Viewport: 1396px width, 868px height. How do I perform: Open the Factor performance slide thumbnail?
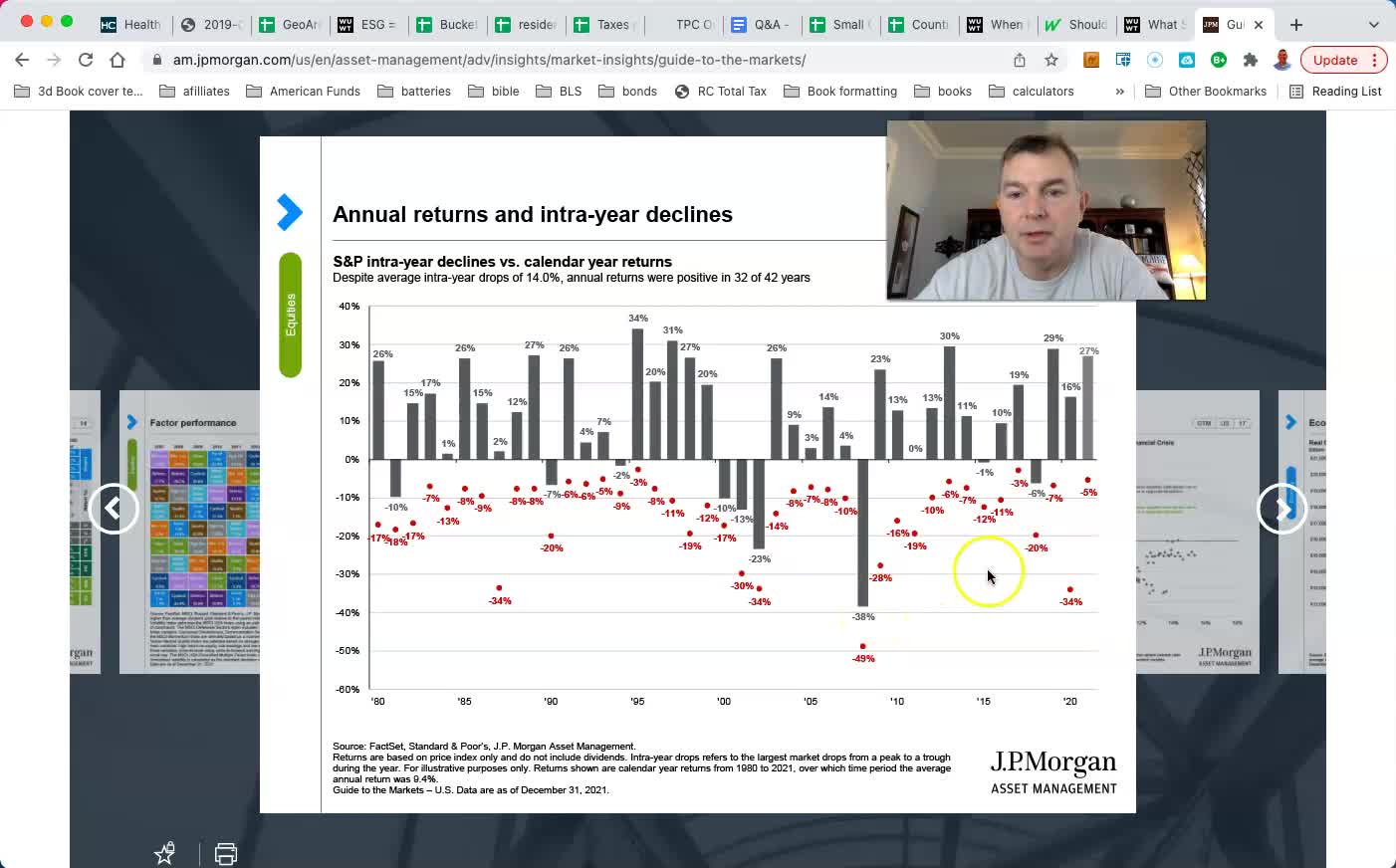(190, 532)
